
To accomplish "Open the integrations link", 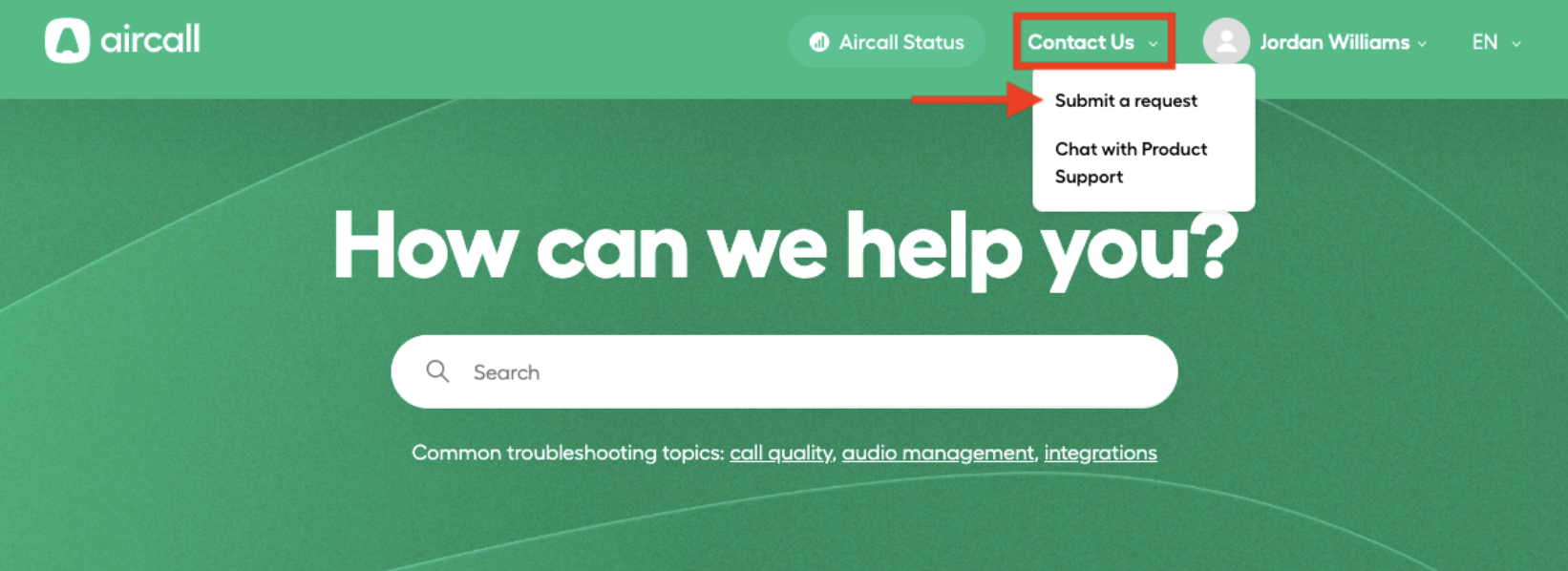I will (1100, 453).
